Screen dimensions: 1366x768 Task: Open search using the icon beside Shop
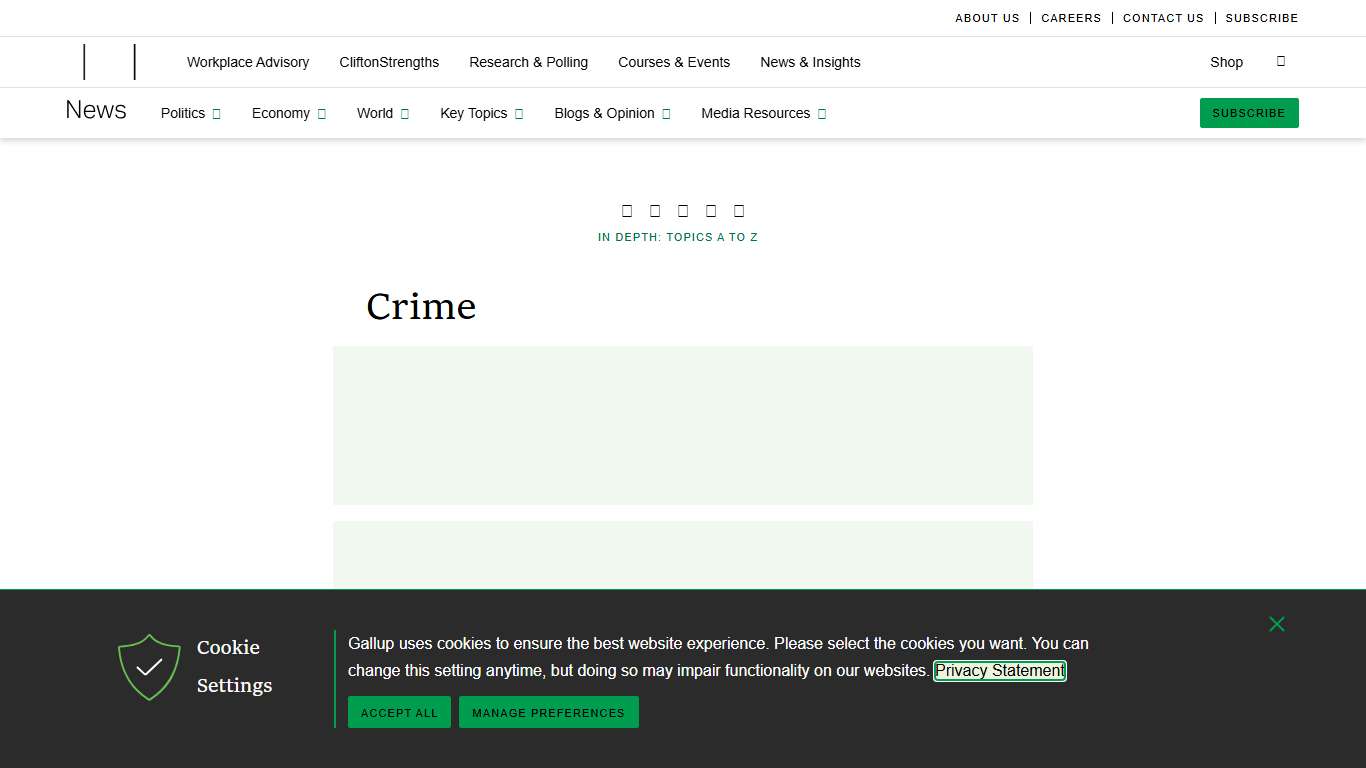[1281, 61]
